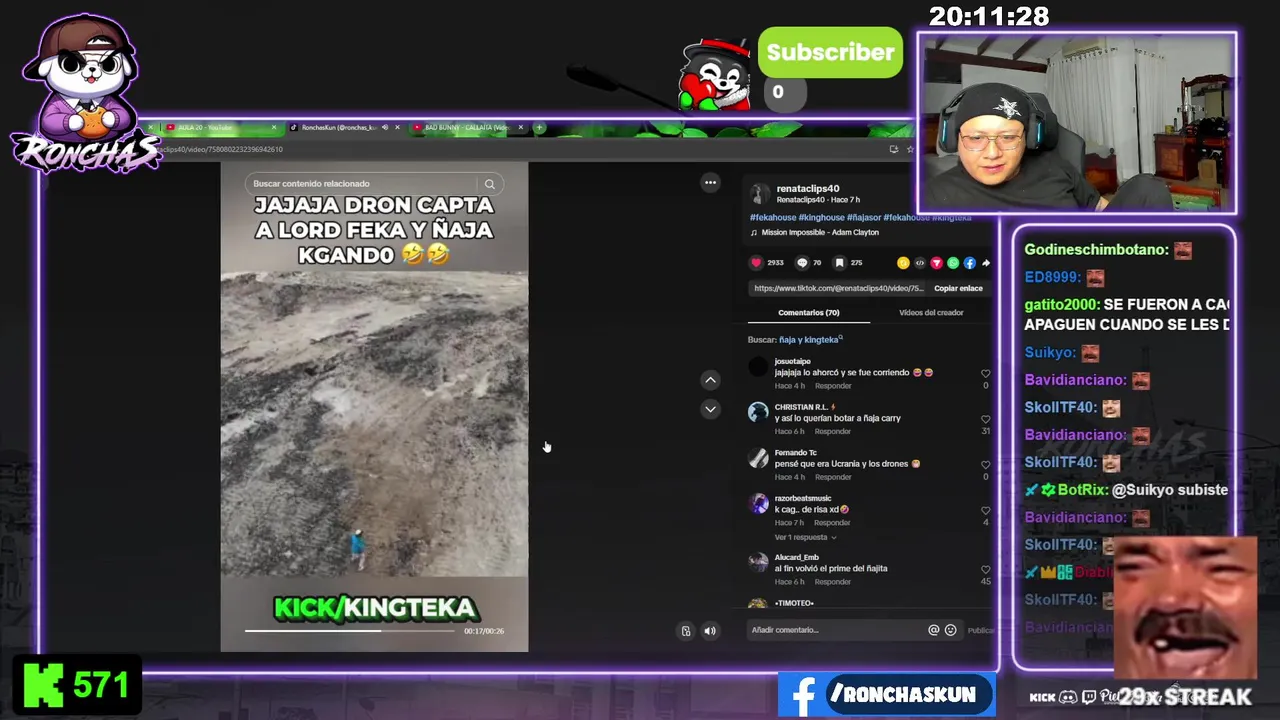The height and width of the screenshot is (720, 1280).
Task: Switch to Comentarios (70) tab
Action: coord(809,313)
